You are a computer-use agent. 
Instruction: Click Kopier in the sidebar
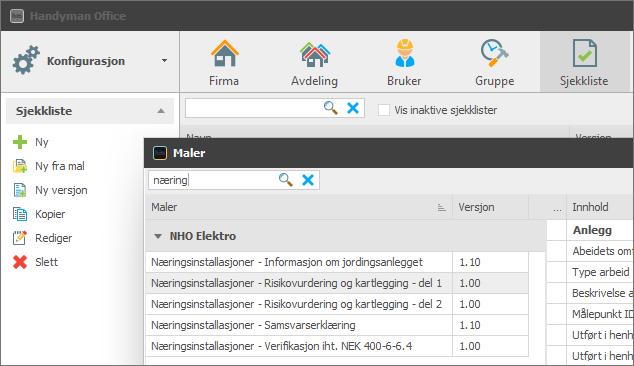coord(50,214)
